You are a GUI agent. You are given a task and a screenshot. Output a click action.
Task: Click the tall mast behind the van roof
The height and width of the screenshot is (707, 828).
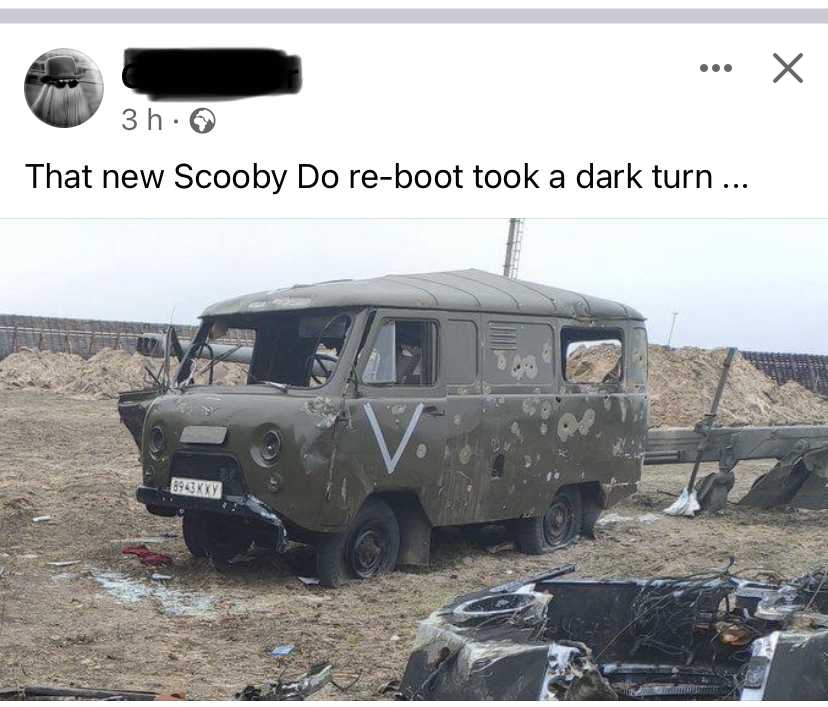click(514, 247)
